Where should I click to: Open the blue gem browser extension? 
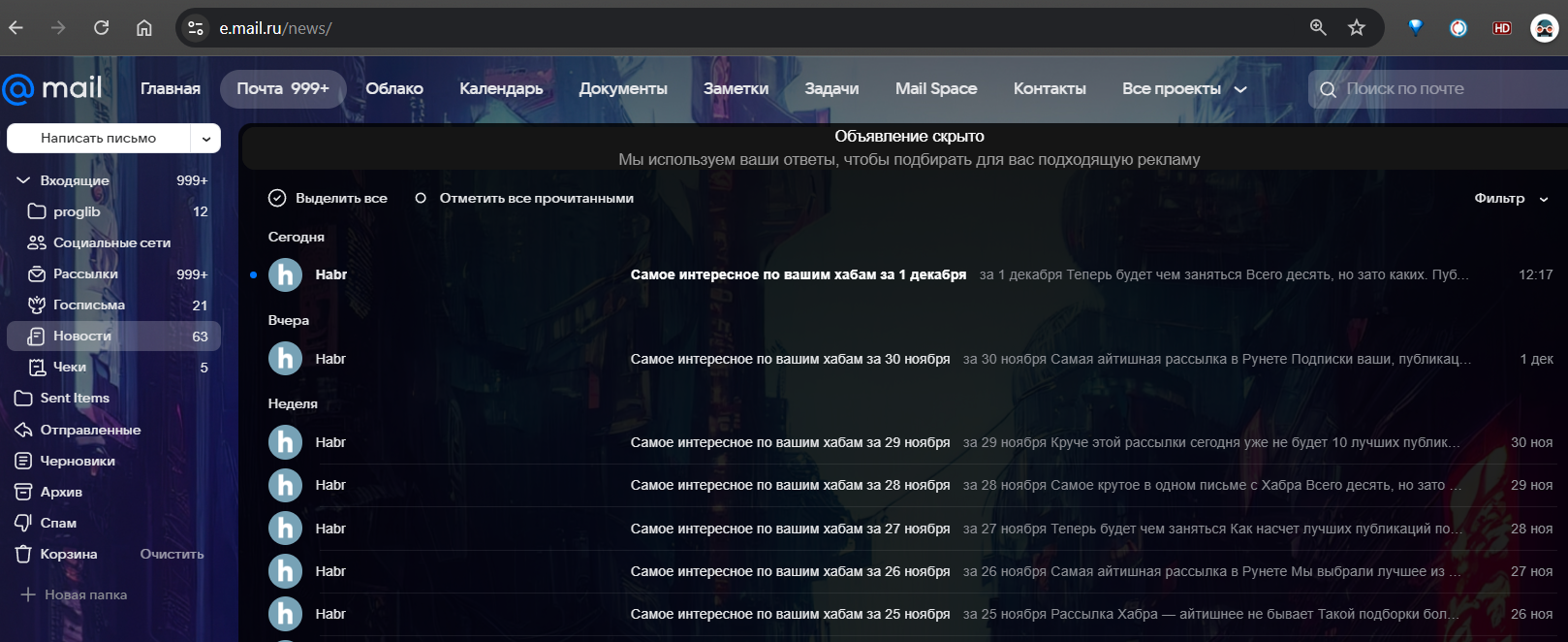point(1416,28)
